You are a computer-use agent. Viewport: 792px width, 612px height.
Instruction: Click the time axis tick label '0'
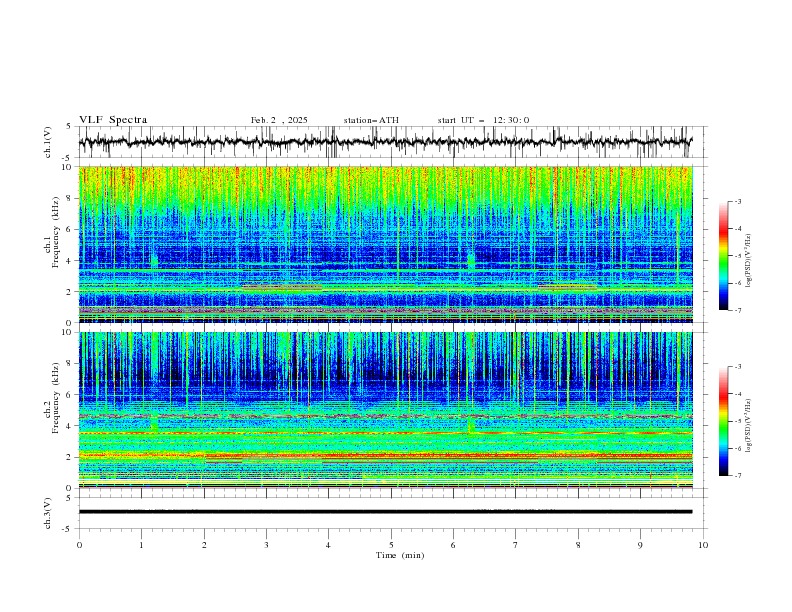[79, 545]
